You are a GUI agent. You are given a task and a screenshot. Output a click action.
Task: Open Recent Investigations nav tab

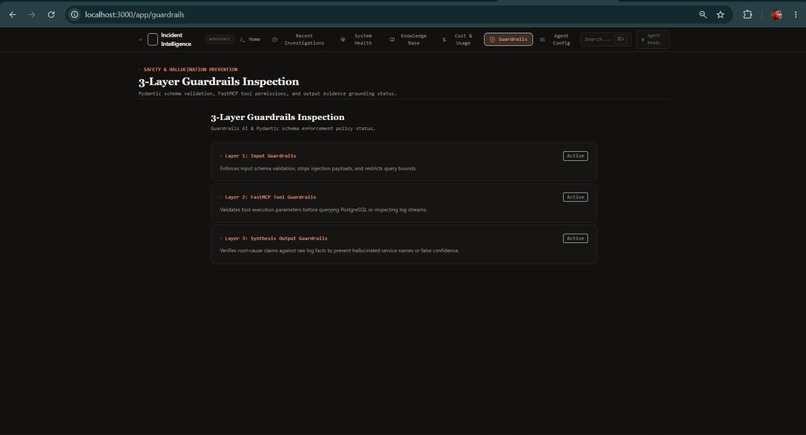[x=304, y=40]
